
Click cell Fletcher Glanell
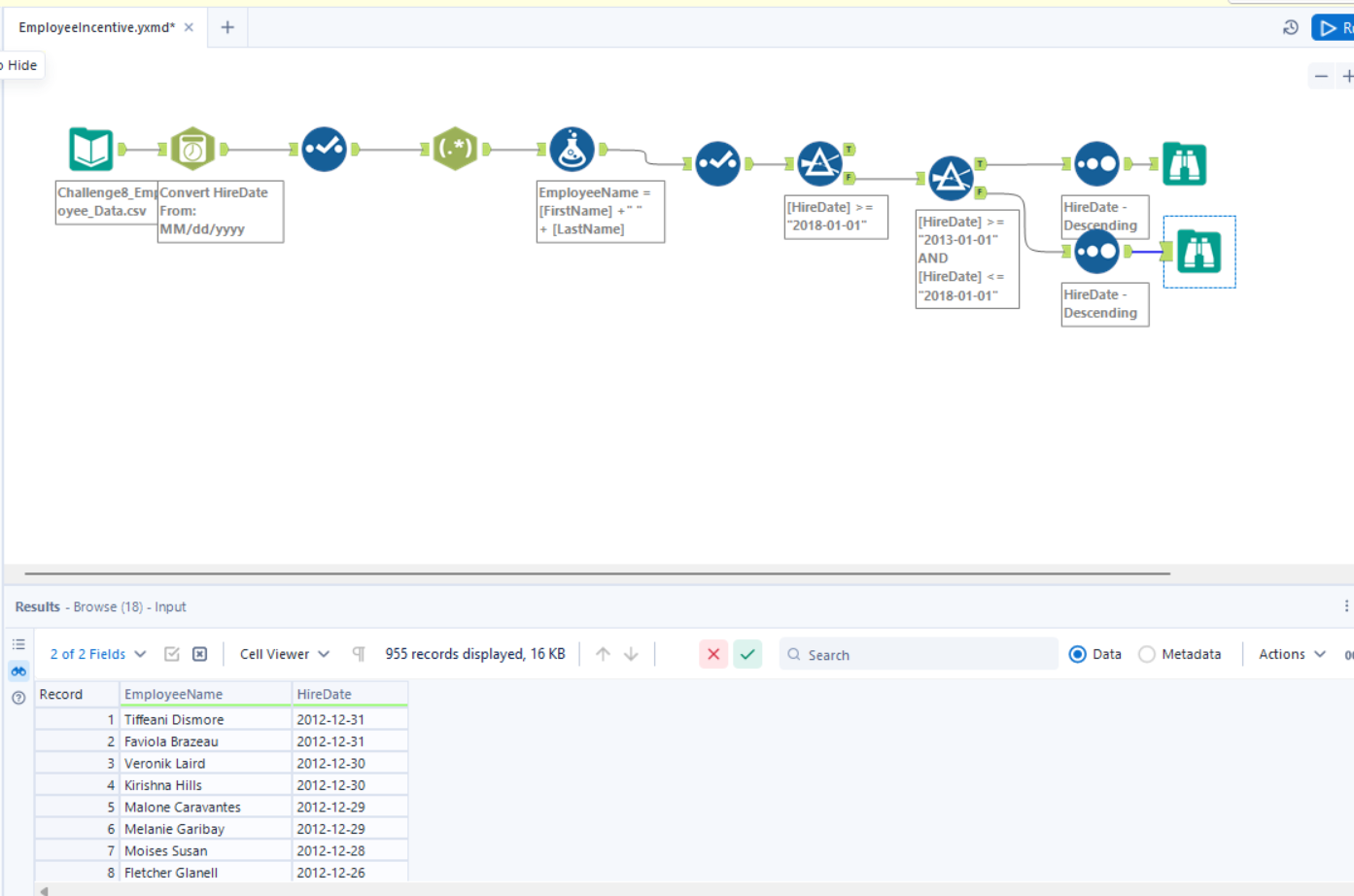click(205, 873)
